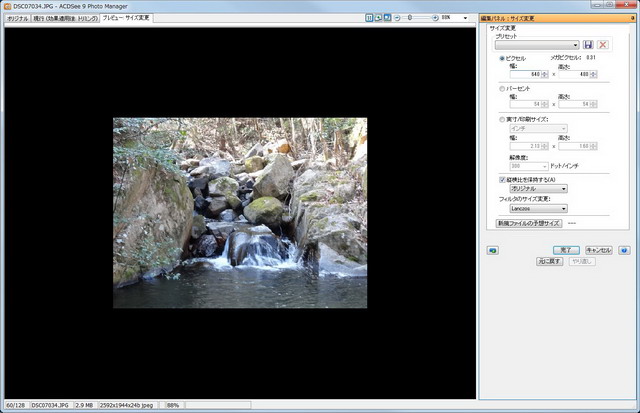Click the 88% status bar entry
The width and height of the screenshot is (640, 413).
click(173, 405)
